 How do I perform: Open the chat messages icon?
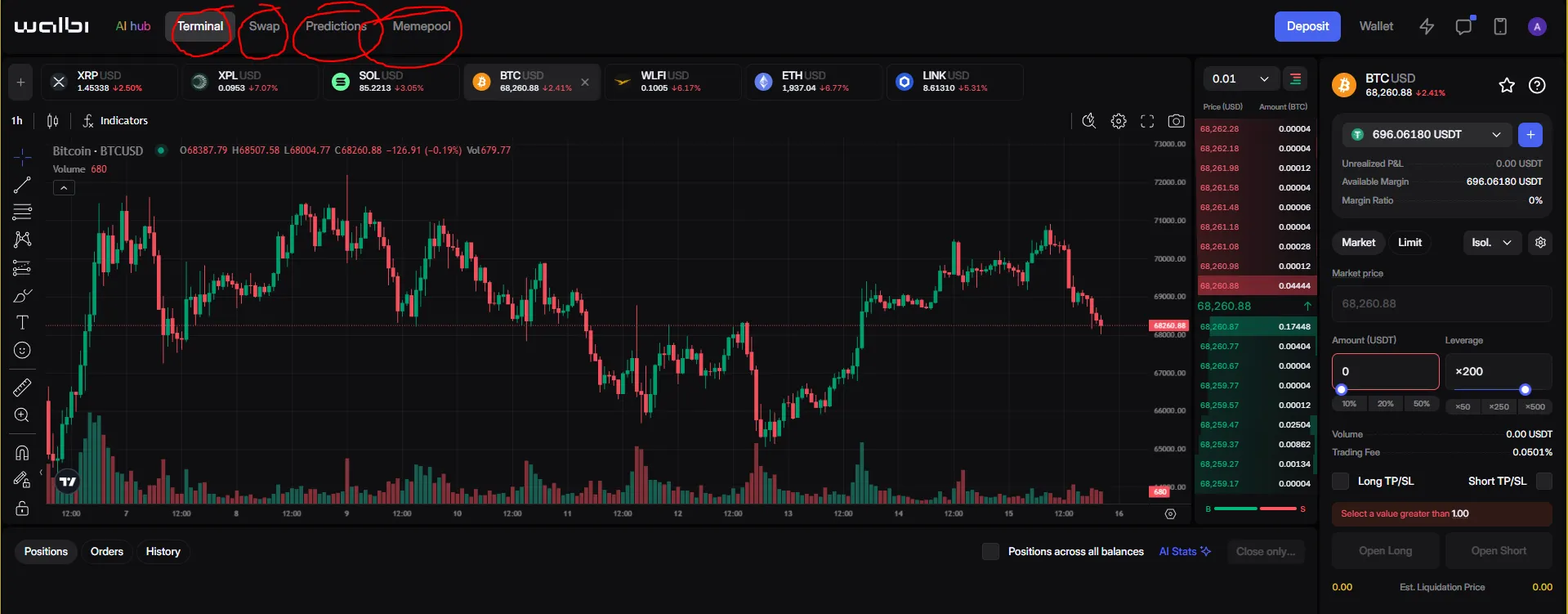click(1463, 26)
